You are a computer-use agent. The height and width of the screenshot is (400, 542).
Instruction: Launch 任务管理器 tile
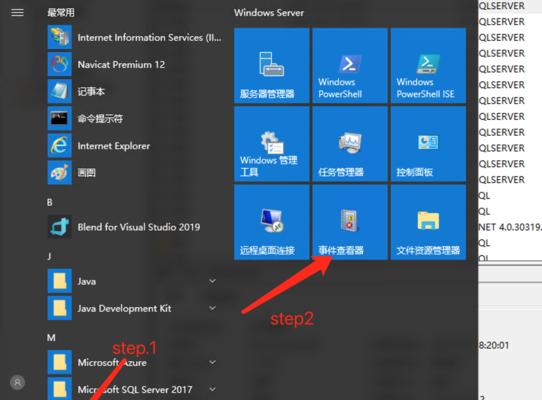pos(350,144)
